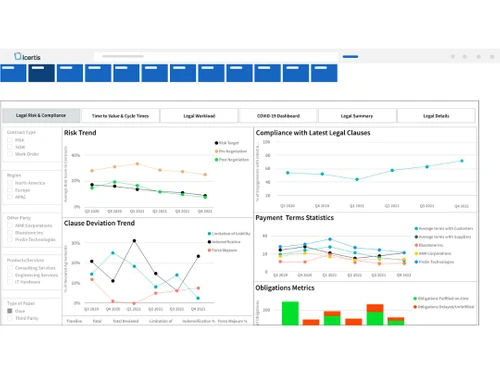Click Average terms with Suppliers legend entry

point(443,237)
